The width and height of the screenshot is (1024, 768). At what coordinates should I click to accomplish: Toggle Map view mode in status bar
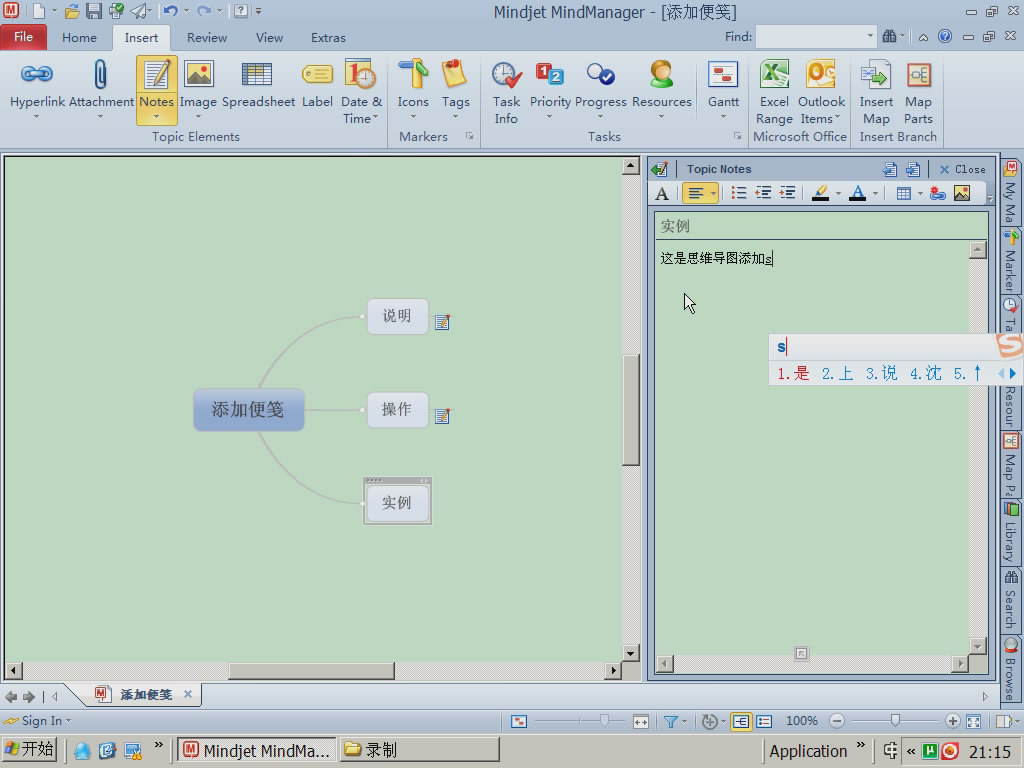741,722
